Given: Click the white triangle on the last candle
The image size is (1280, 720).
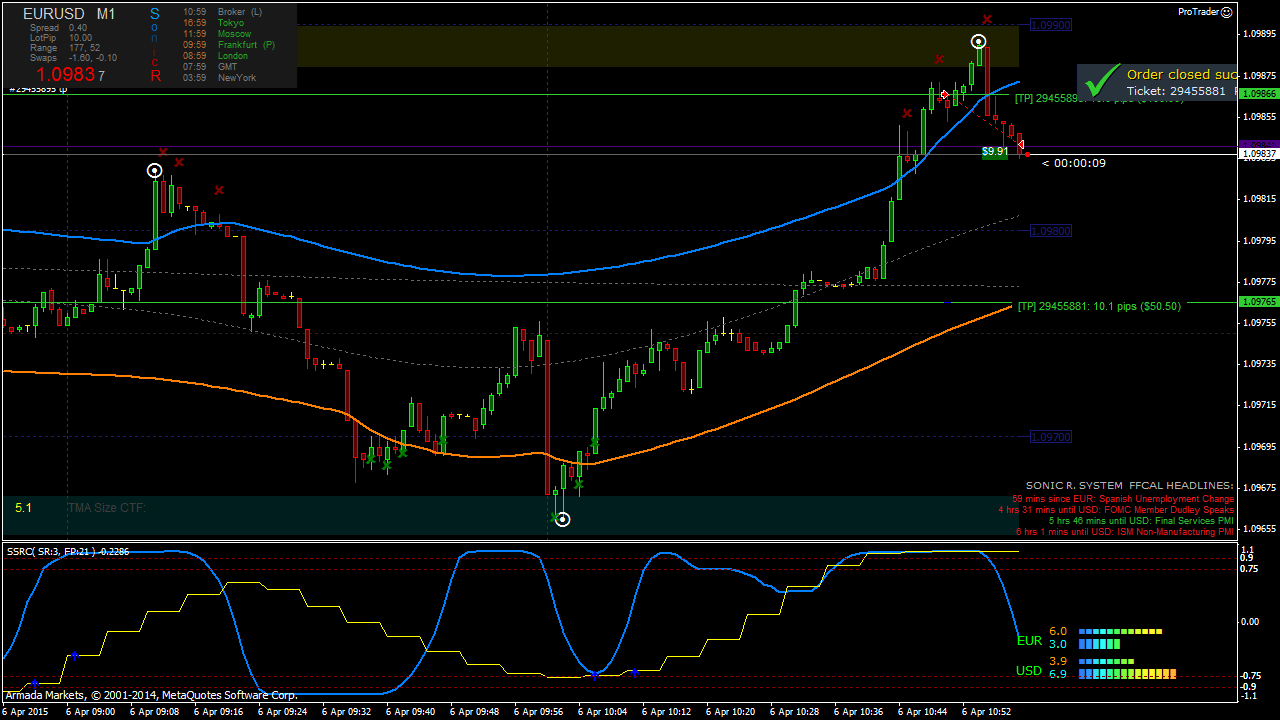Looking at the screenshot, I should pos(1020,145).
